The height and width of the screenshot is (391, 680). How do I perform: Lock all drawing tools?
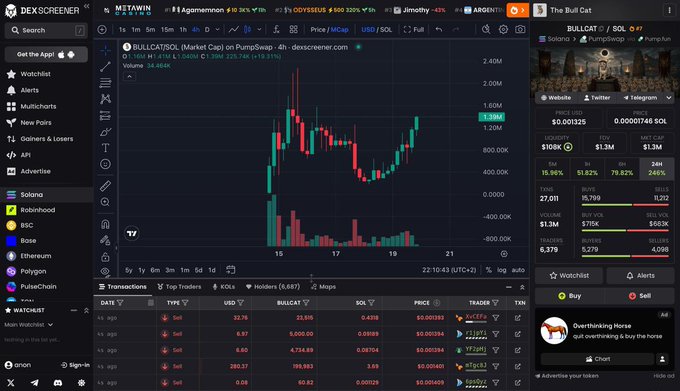tap(105, 257)
